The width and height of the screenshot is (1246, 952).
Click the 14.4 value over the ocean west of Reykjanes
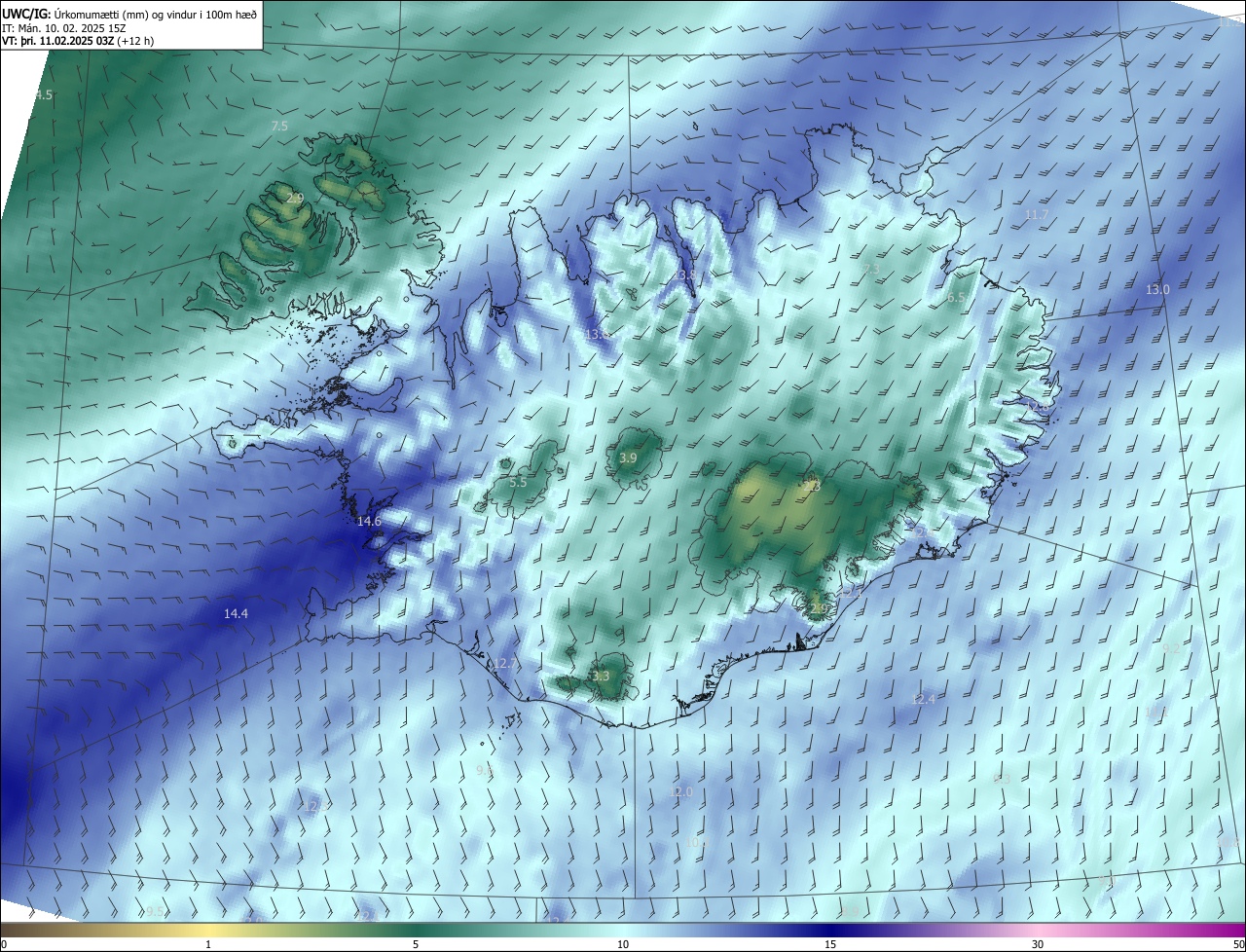[x=236, y=613]
